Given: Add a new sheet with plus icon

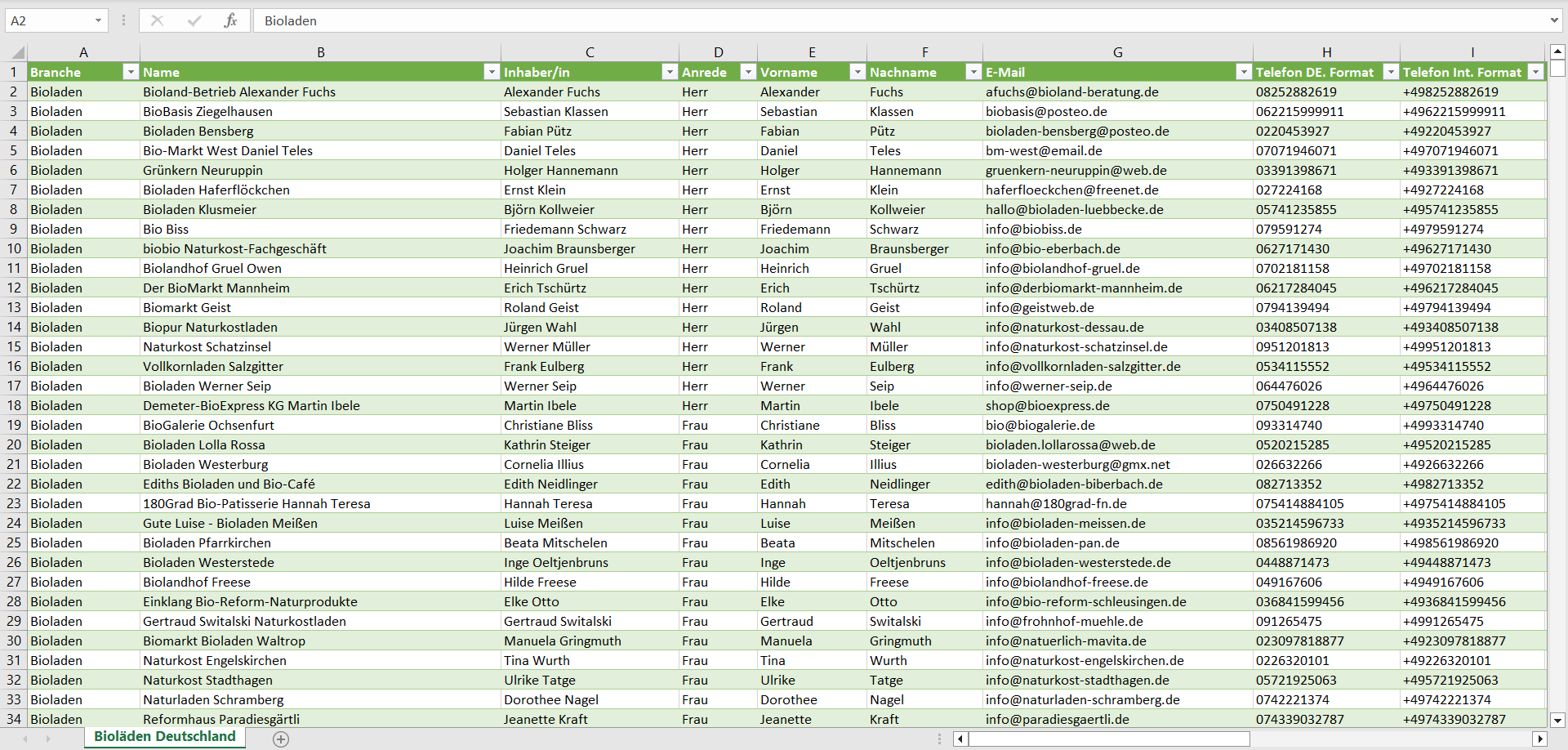Looking at the screenshot, I should click(281, 739).
